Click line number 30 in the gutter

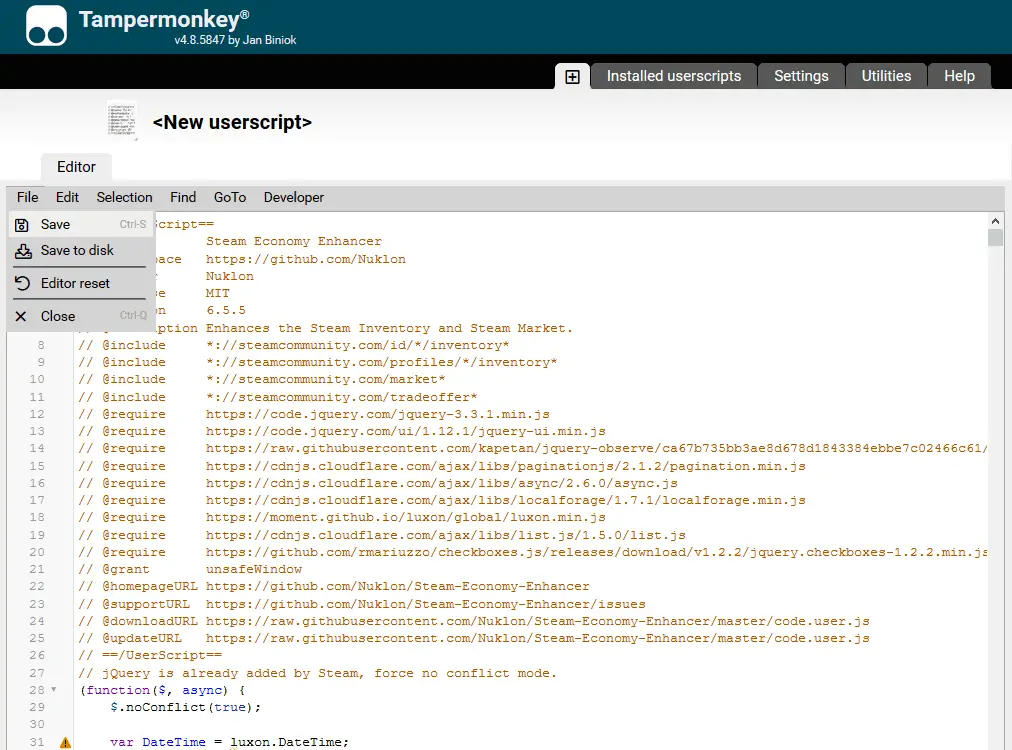click(x=37, y=725)
